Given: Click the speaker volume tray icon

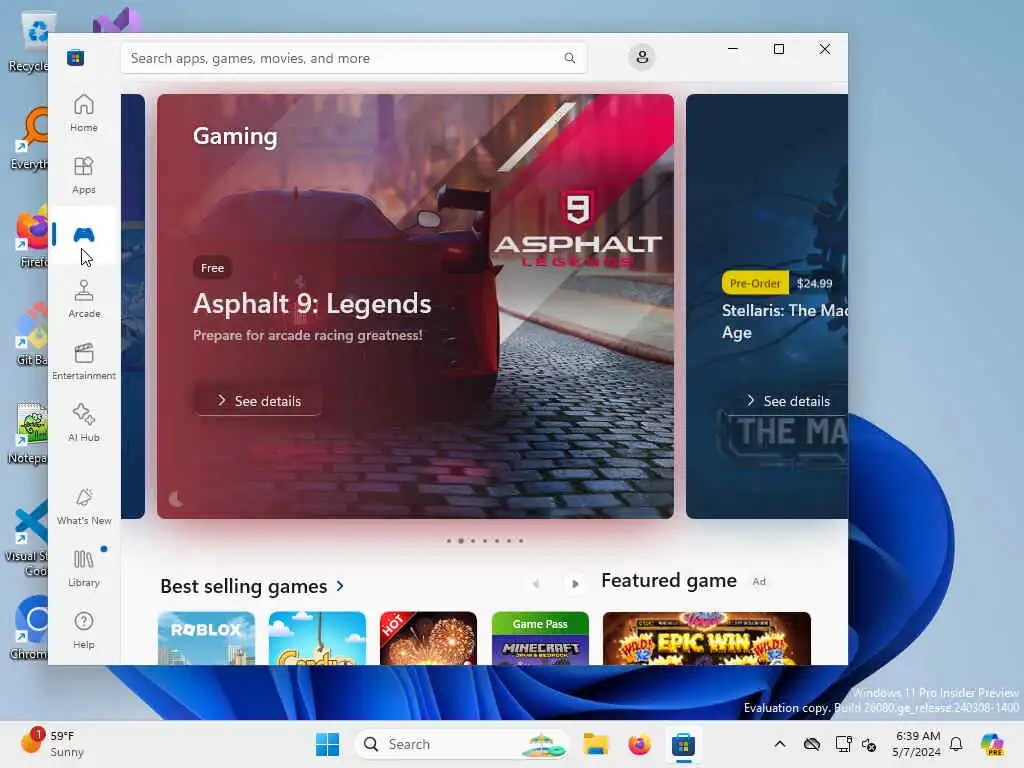Looking at the screenshot, I should (x=869, y=744).
